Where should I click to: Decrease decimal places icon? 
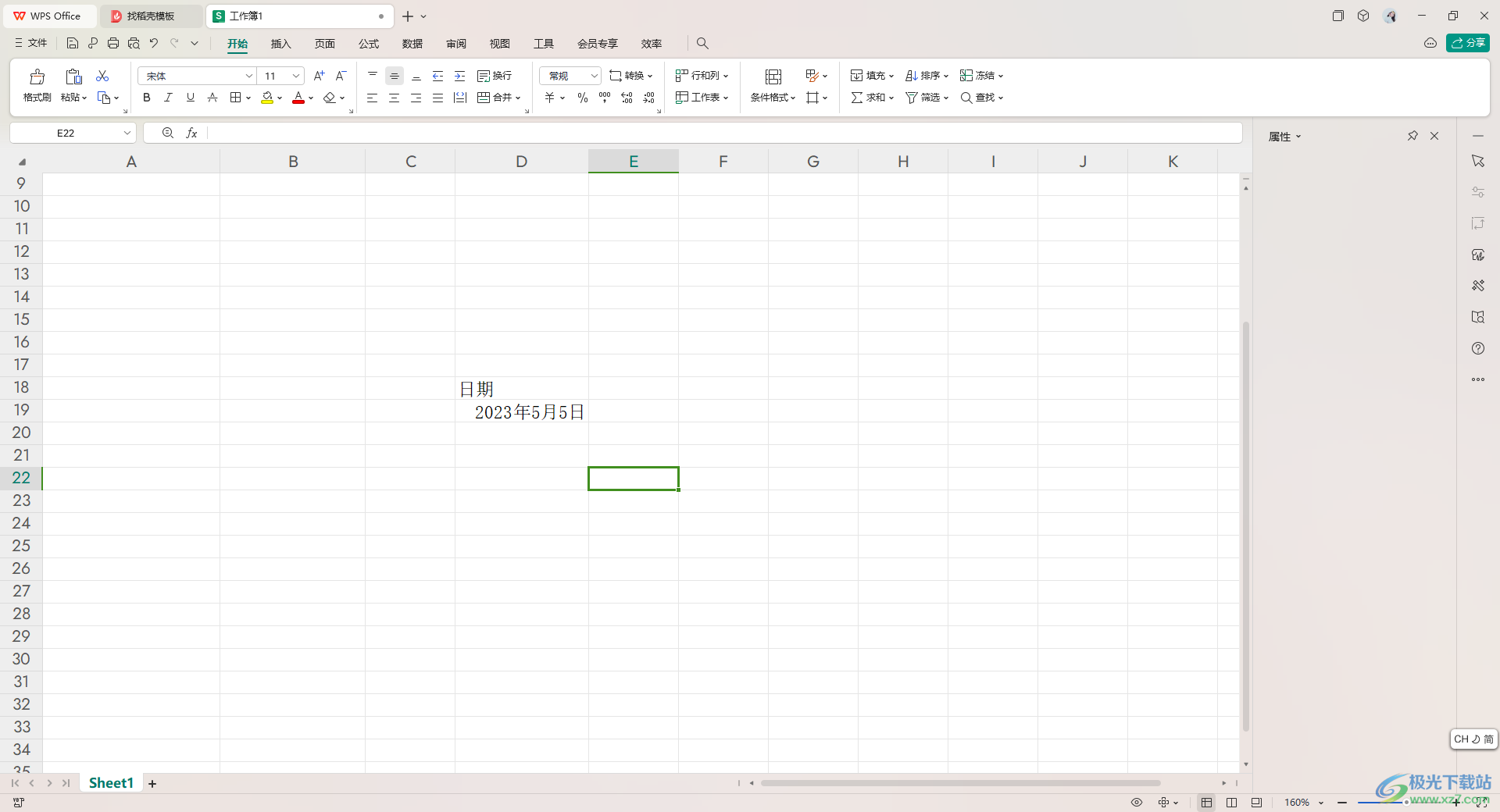click(648, 98)
